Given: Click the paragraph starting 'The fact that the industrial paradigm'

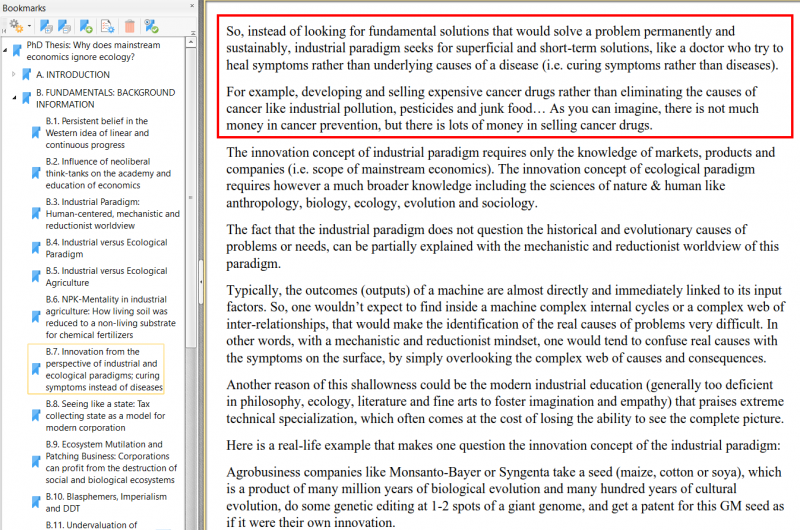Looking at the screenshot, I should [x=503, y=246].
